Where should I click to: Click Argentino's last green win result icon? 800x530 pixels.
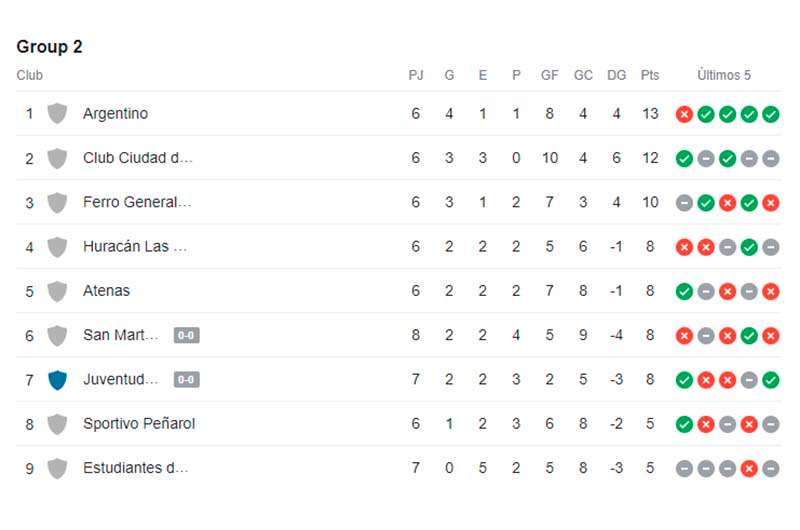pos(770,114)
